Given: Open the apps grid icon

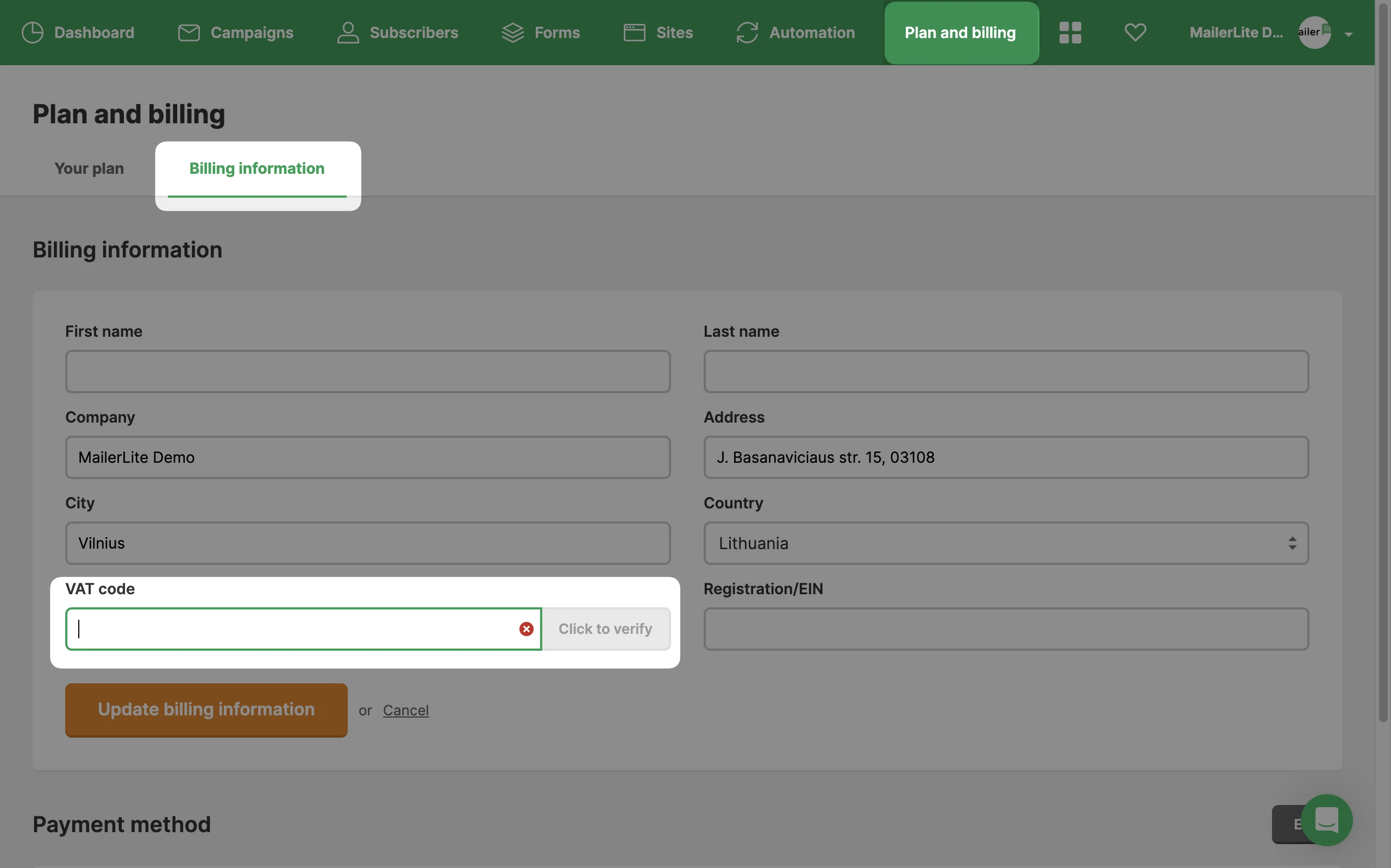Looking at the screenshot, I should pyautogui.click(x=1069, y=33).
